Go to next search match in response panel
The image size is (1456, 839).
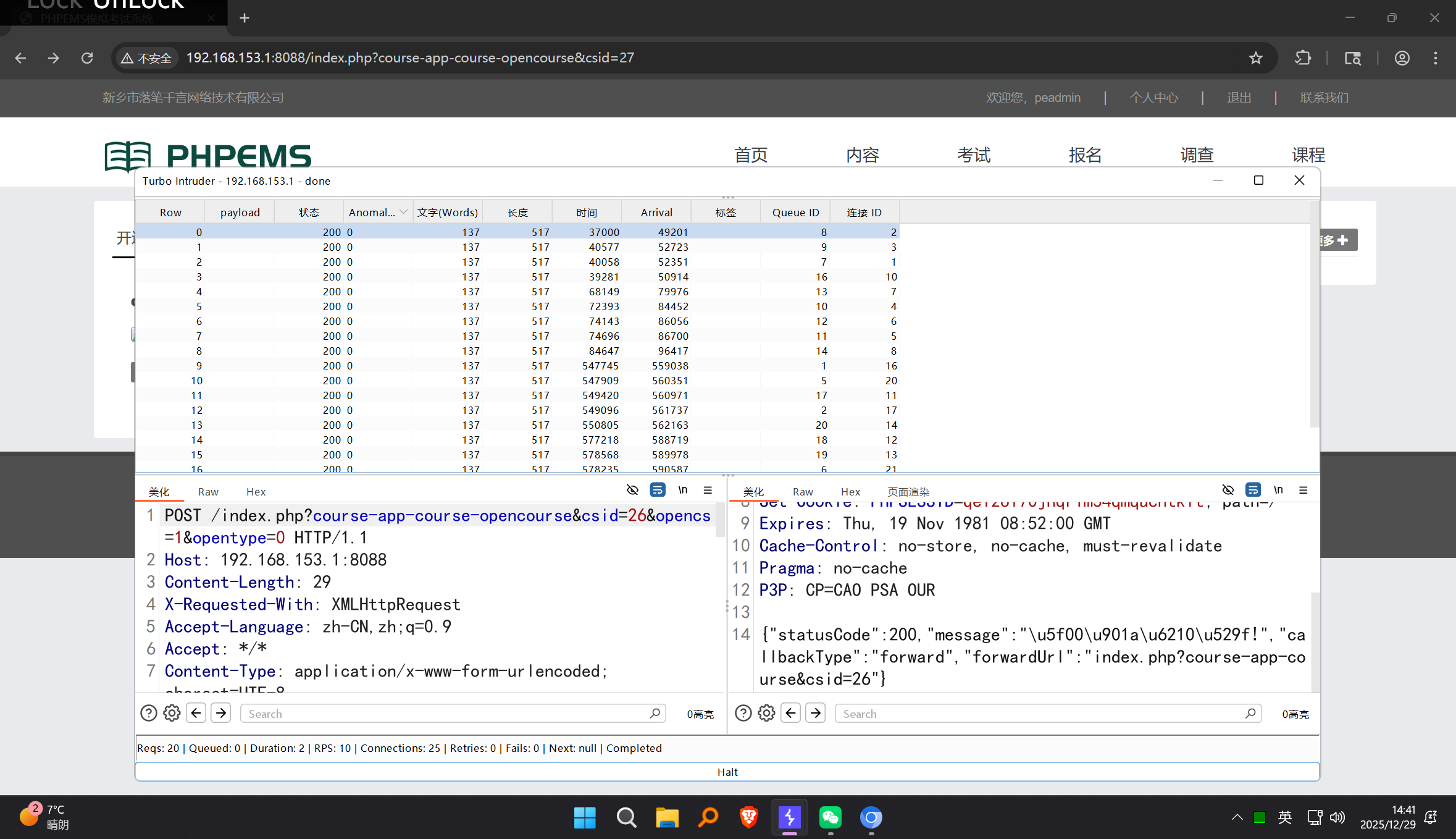816,713
